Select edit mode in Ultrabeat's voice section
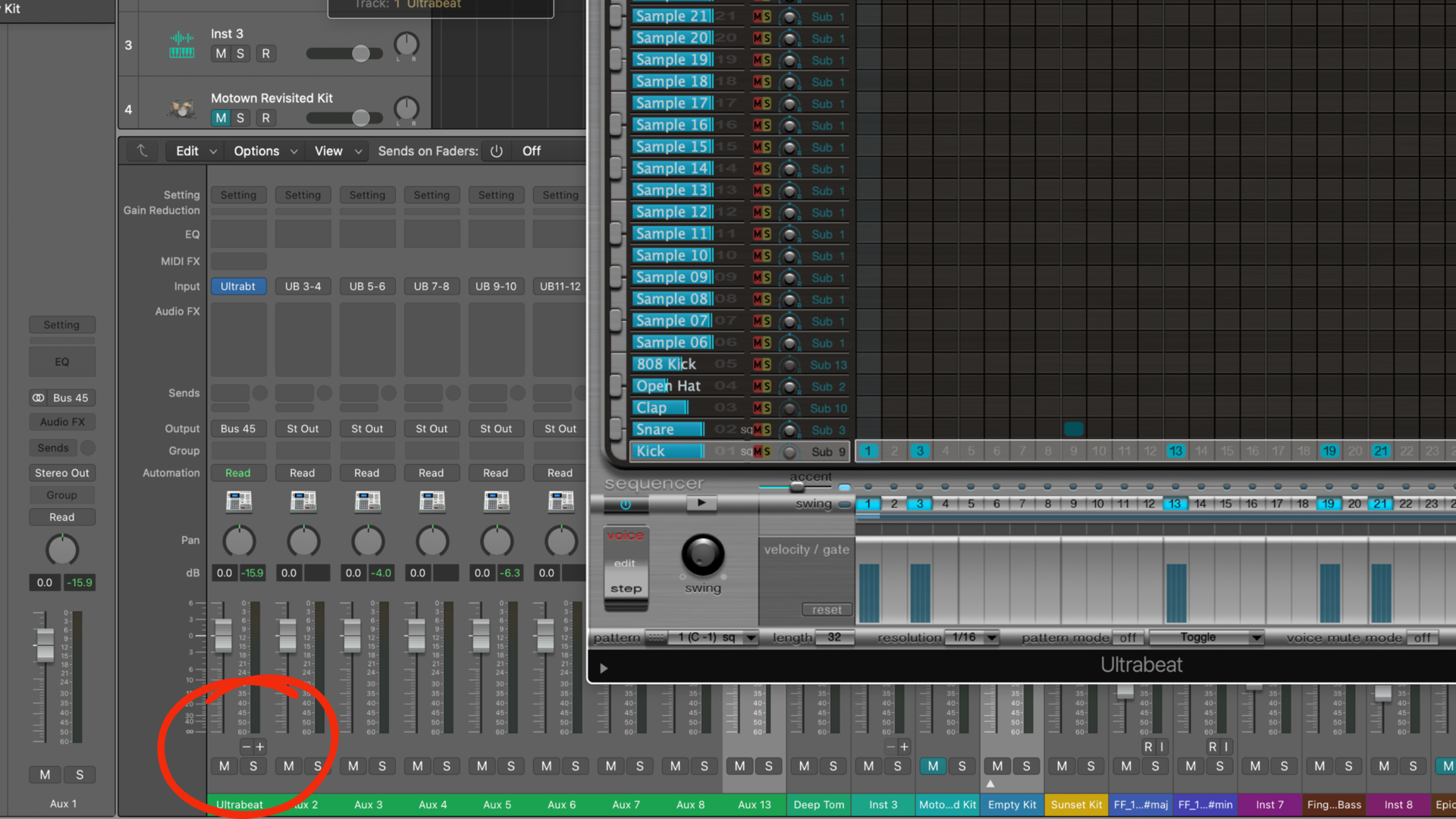The width and height of the screenshot is (1456, 819). point(624,563)
